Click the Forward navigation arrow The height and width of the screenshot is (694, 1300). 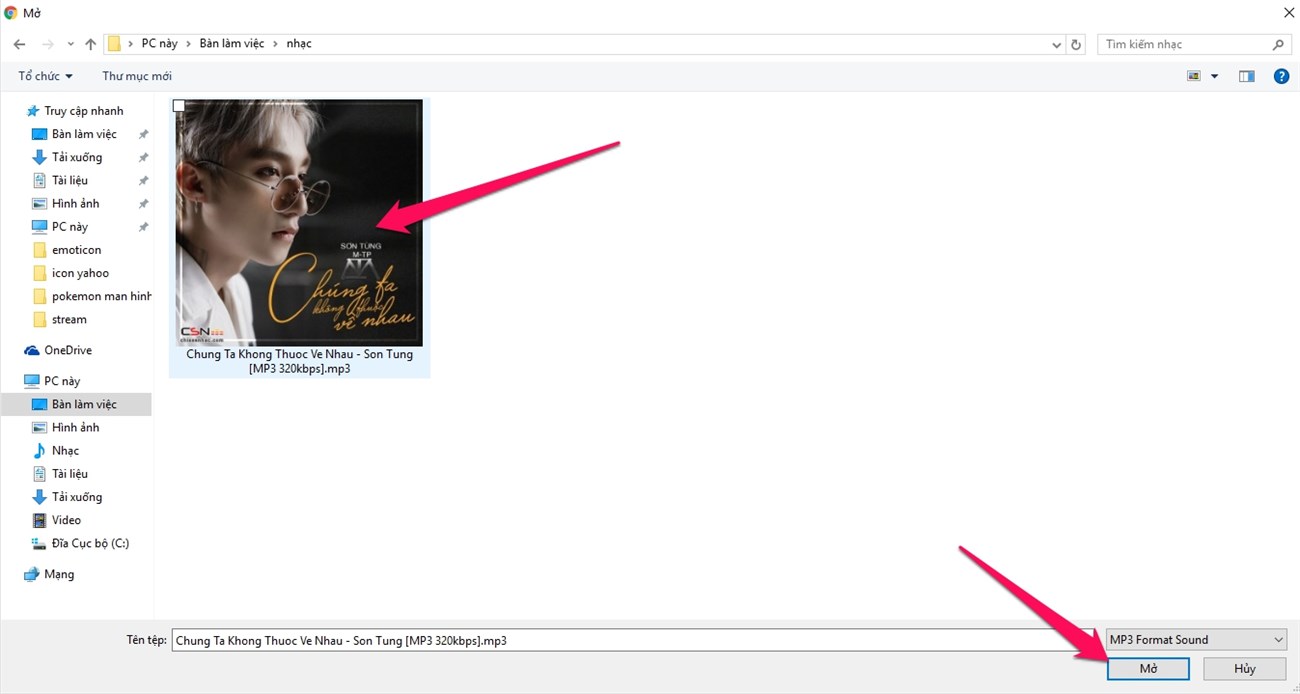point(48,44)
